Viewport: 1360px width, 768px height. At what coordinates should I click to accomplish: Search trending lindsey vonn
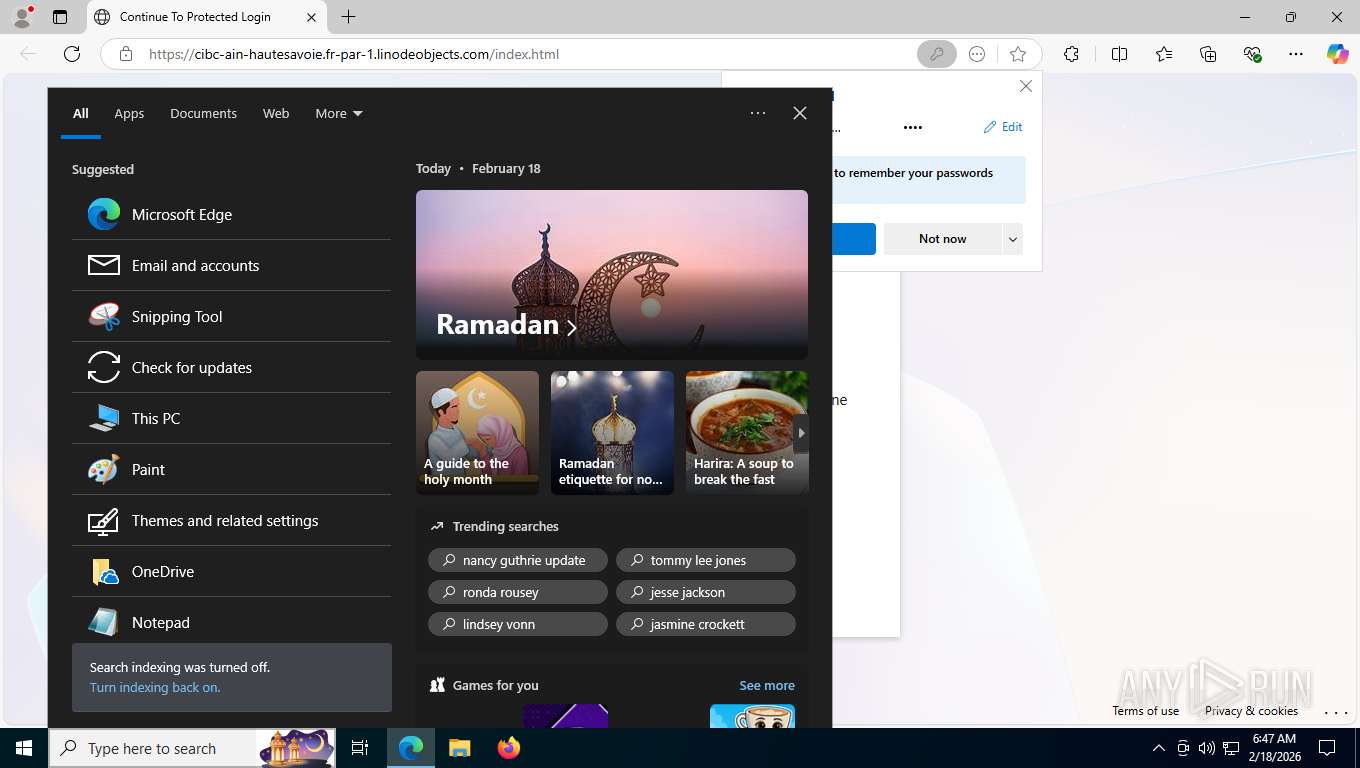pos(518,624)
